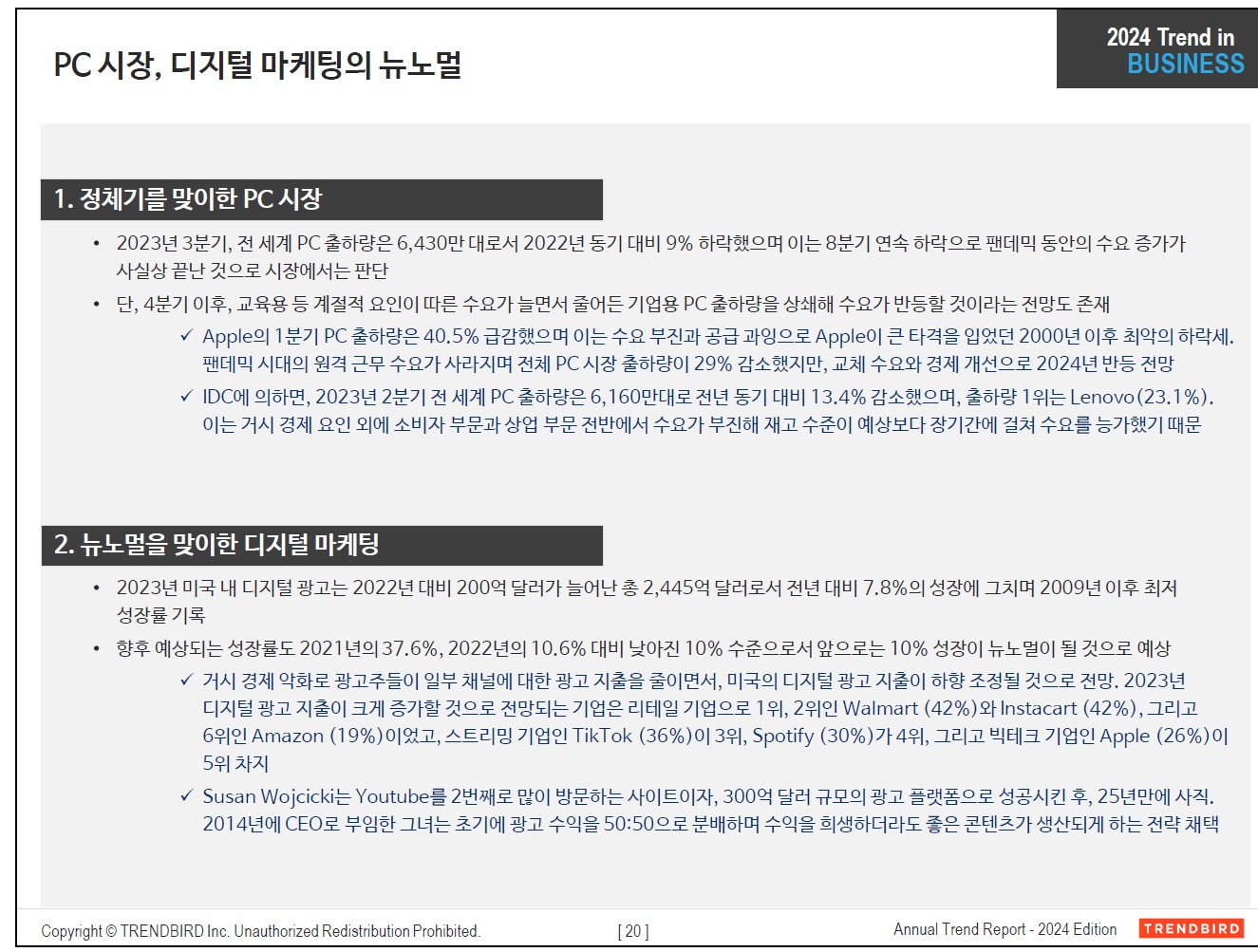Click the blue 'BUSINESS' header word
Image resolution: width=1258 pixels, height=952 pixels.
coord(1185,64)
